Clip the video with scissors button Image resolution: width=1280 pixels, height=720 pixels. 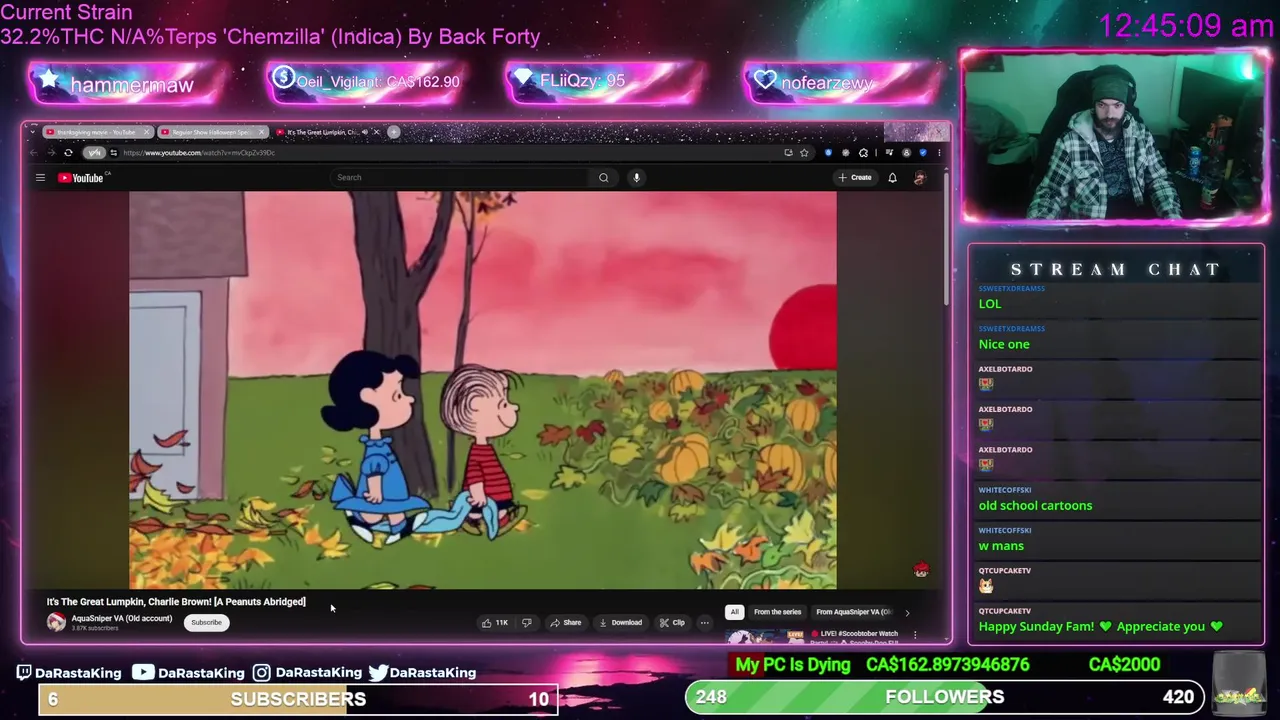point(672,623)
